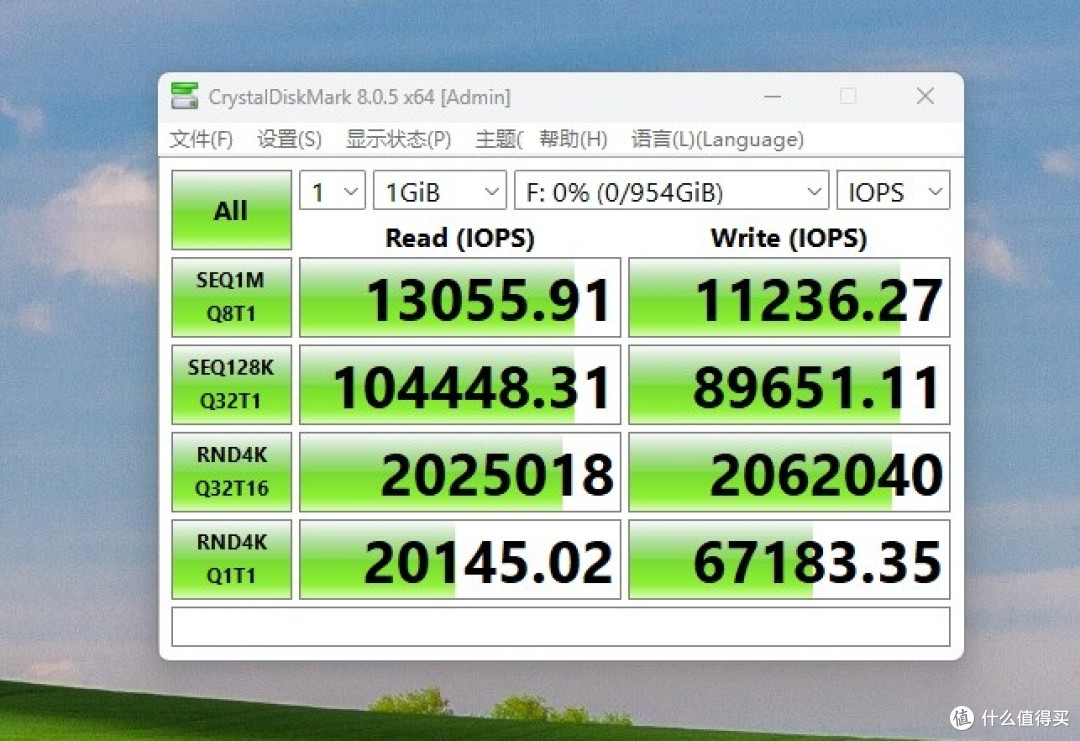This screenshot has width=1080, height=741.
Task: Click the CrystalDiskMark app icon in title bar
Action: click(x=185, y=96)
